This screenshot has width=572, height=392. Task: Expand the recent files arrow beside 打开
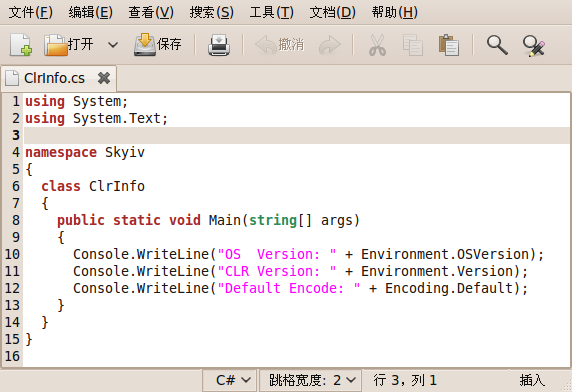pyautogui.click(x=113, y=45)
